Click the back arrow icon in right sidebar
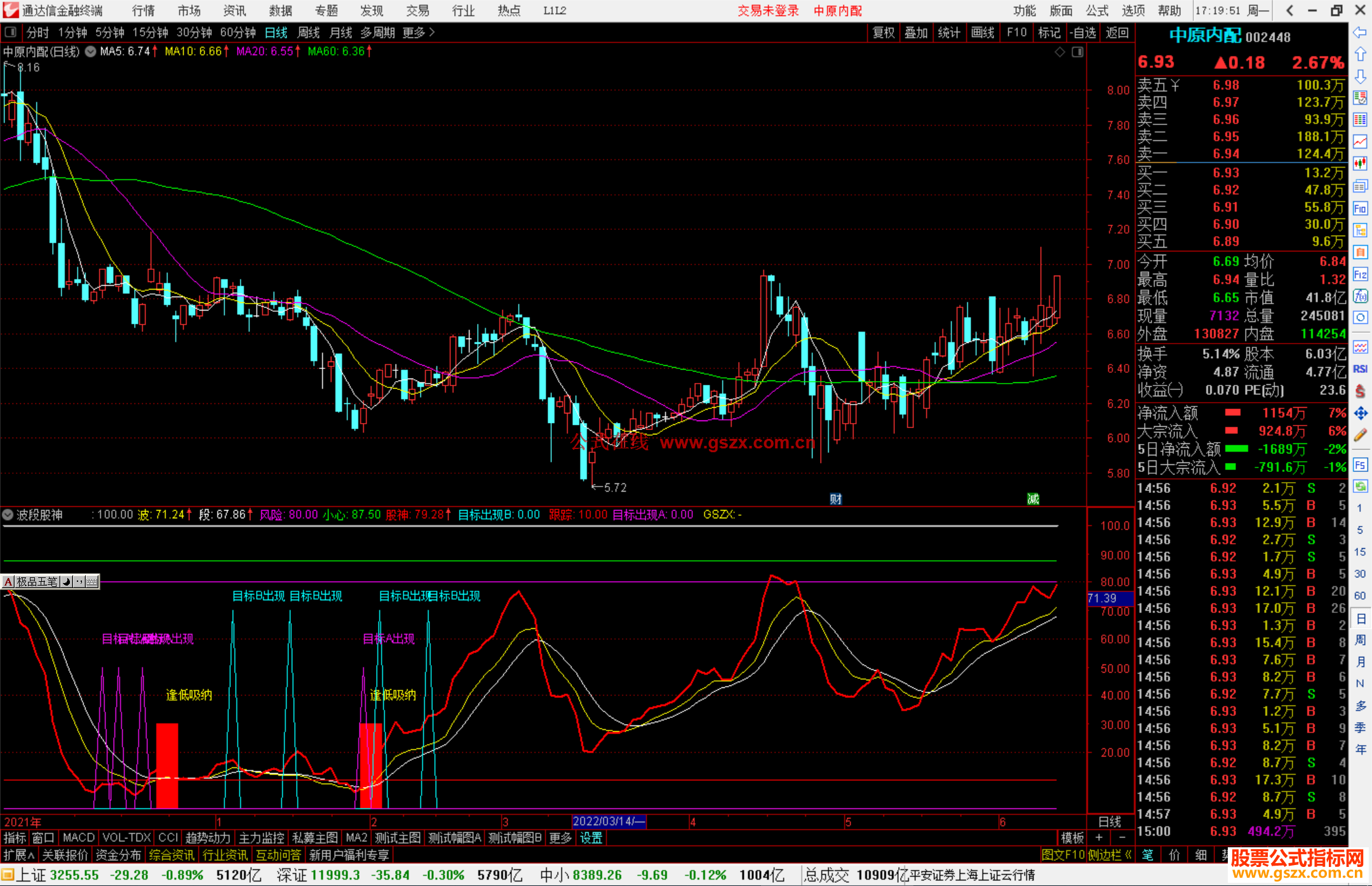Screen dimensions: 1372x886 pos(1360,32)
